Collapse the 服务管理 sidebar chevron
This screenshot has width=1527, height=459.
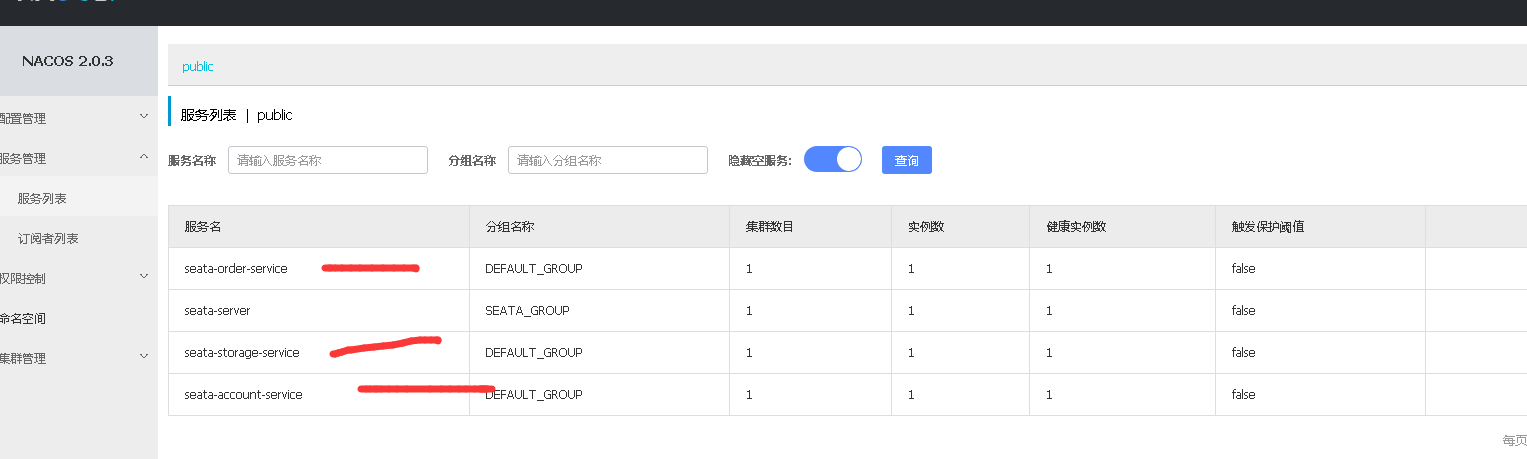click(144, 157)
